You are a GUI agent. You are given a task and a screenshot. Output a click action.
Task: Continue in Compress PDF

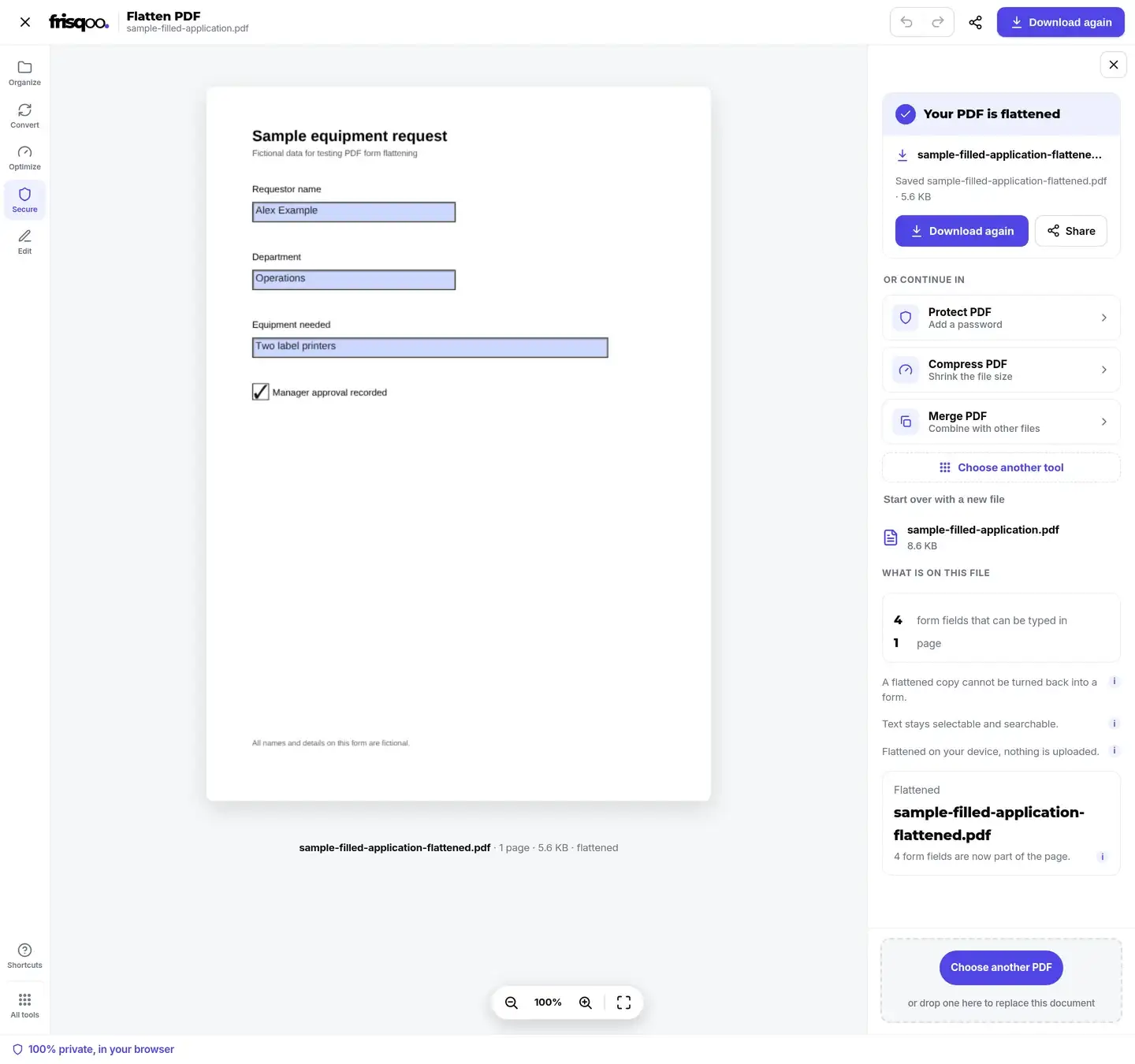coord(1001,370)
